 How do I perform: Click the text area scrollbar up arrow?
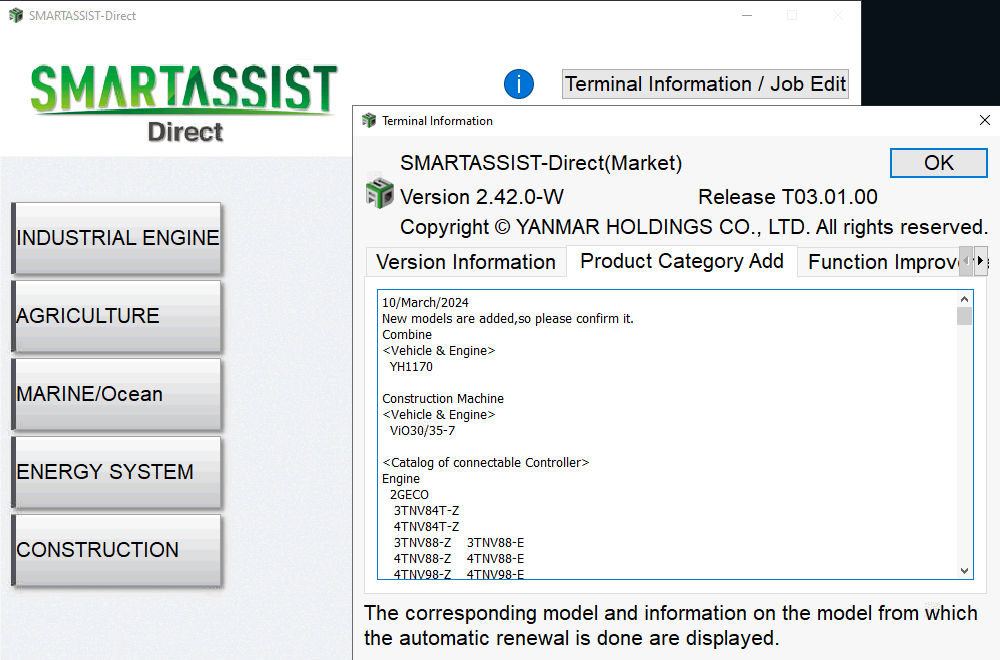pos(965,298)
